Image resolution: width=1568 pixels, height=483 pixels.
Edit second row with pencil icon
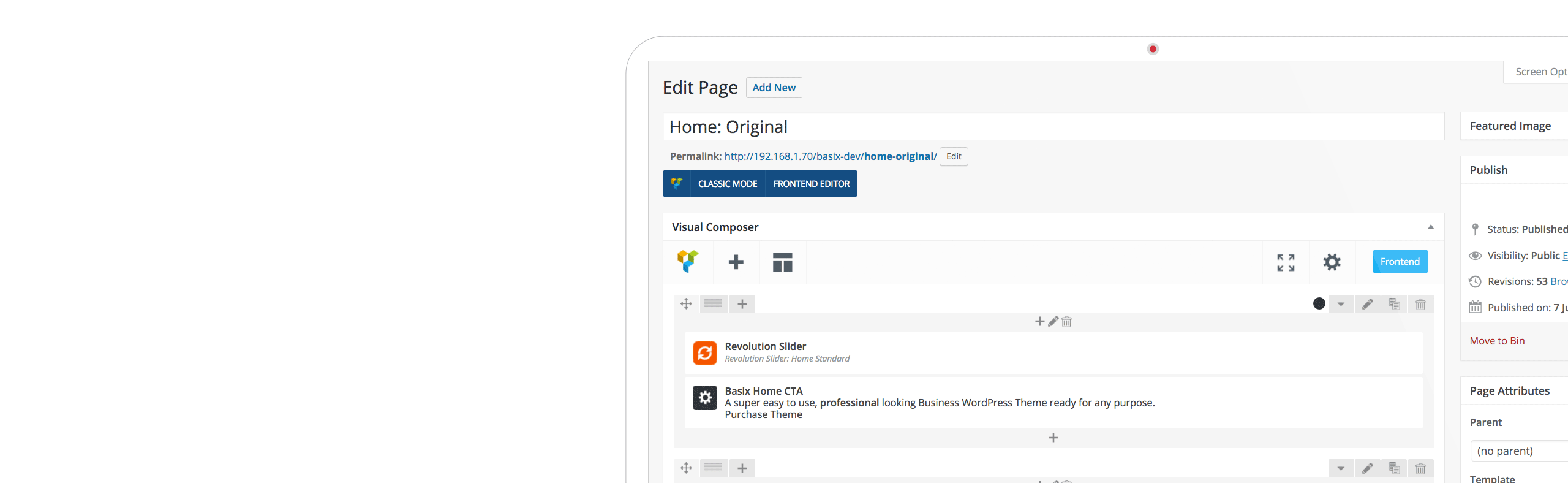point(1367,468)
